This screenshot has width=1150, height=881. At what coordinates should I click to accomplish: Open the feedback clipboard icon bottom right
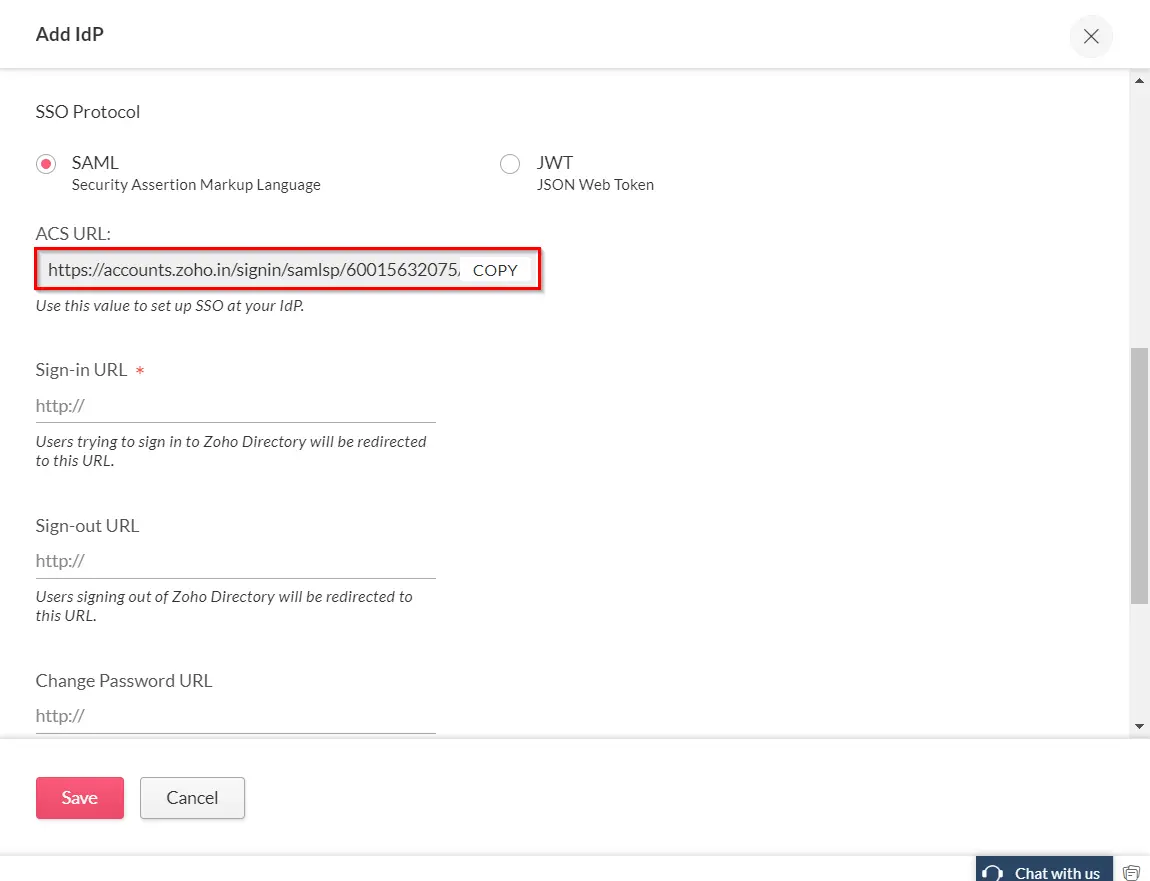pos(1133,871)
